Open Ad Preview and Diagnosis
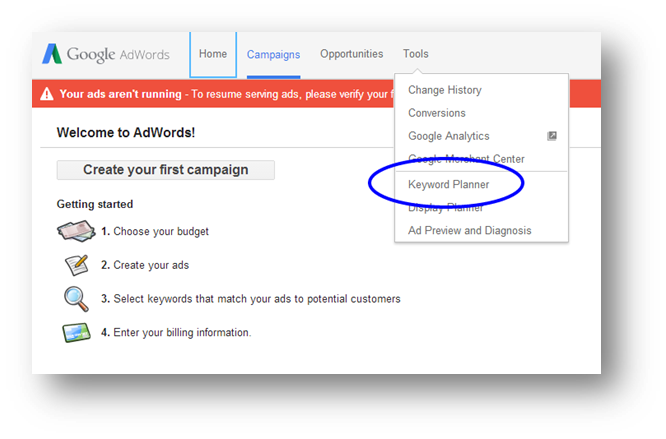 coord(470,231)
